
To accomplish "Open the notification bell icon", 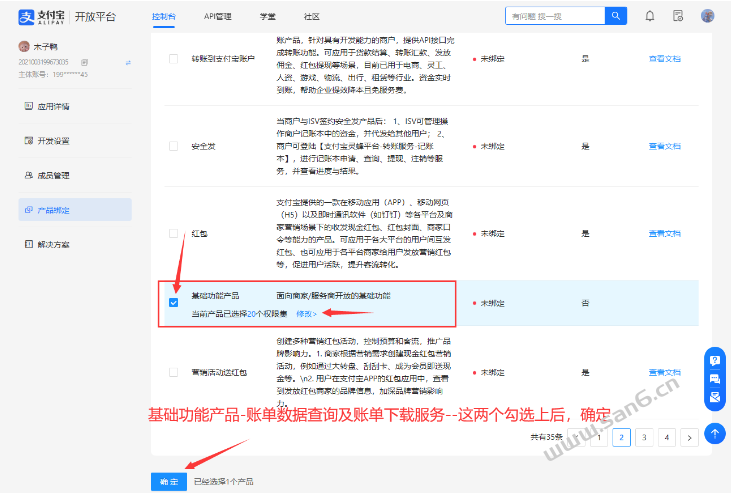I will click(649, 16).
